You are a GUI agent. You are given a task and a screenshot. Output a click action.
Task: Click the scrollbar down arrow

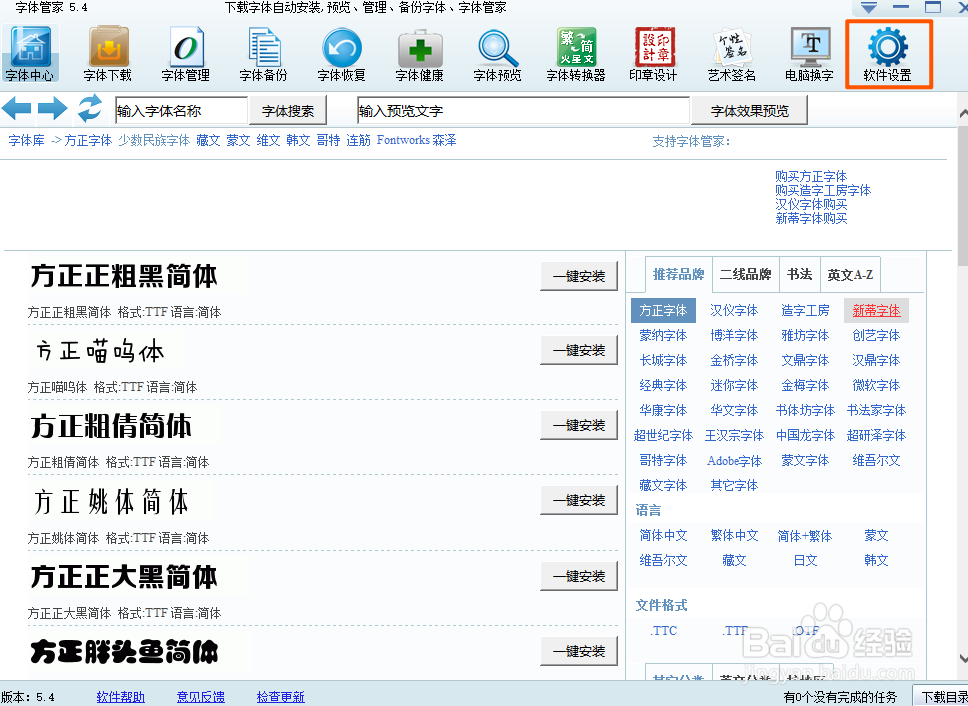(x=963, y=658)
